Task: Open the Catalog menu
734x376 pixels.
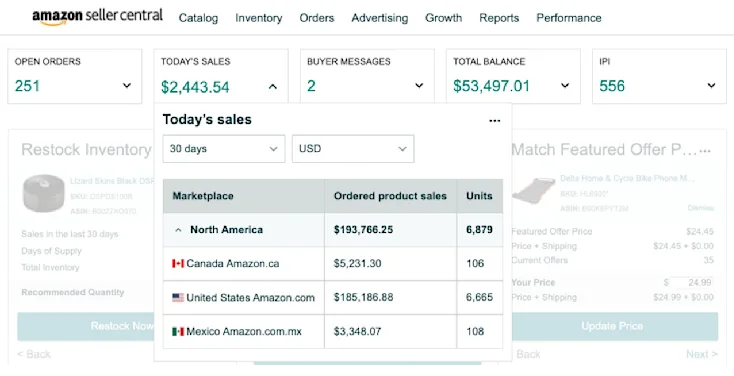Action: [198, 18]
